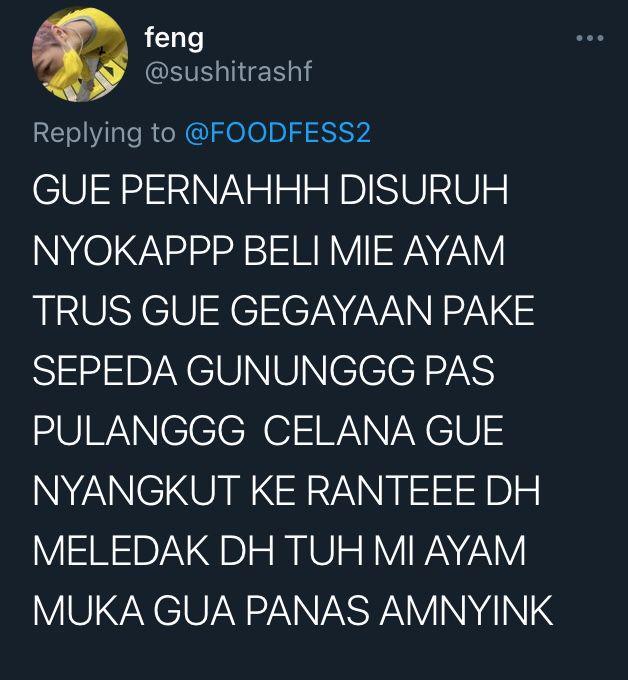Viewport: 628px width, 680px height.
Task: Select the line 'MELEDAK DH TUH MI AYAM'
Action: pos(279,551)
